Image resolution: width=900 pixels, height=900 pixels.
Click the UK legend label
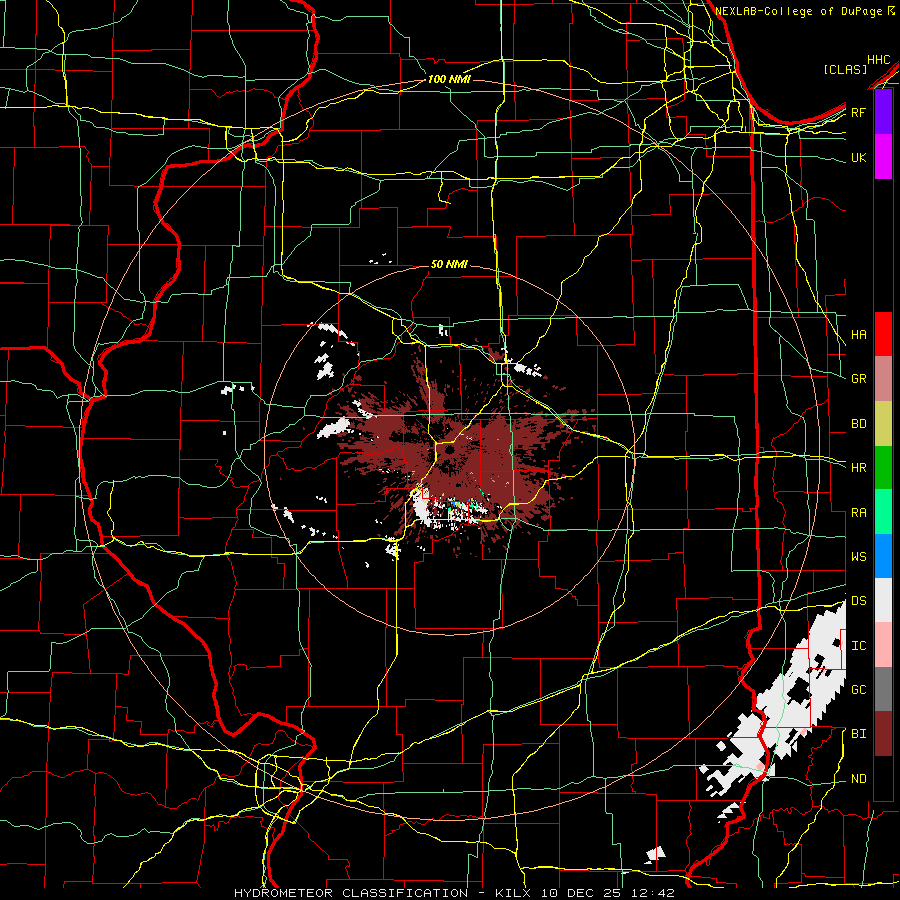[859, 157]
